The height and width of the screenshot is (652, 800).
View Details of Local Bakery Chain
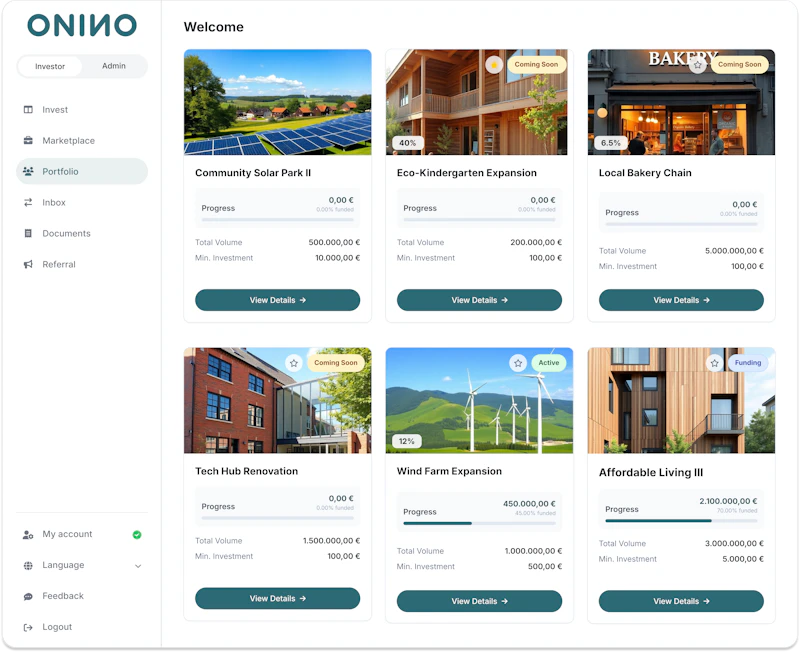[681, 300]
